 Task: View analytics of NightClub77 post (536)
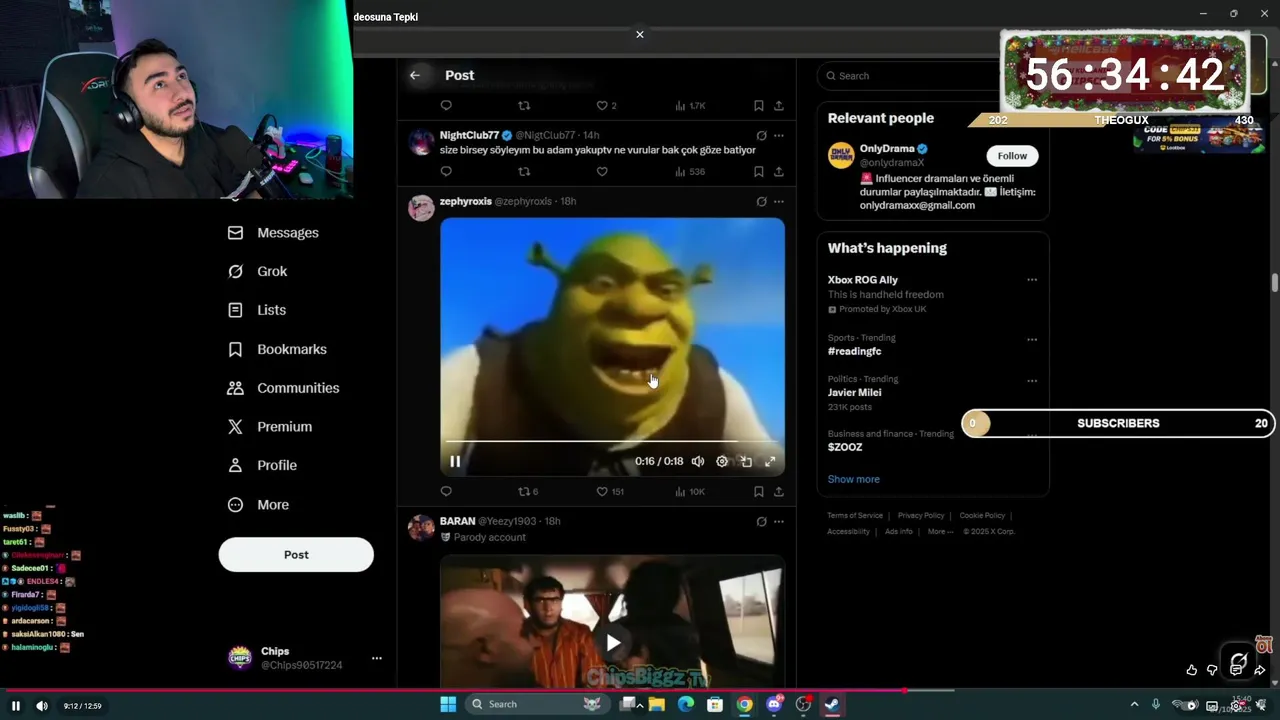pos(690,172)
